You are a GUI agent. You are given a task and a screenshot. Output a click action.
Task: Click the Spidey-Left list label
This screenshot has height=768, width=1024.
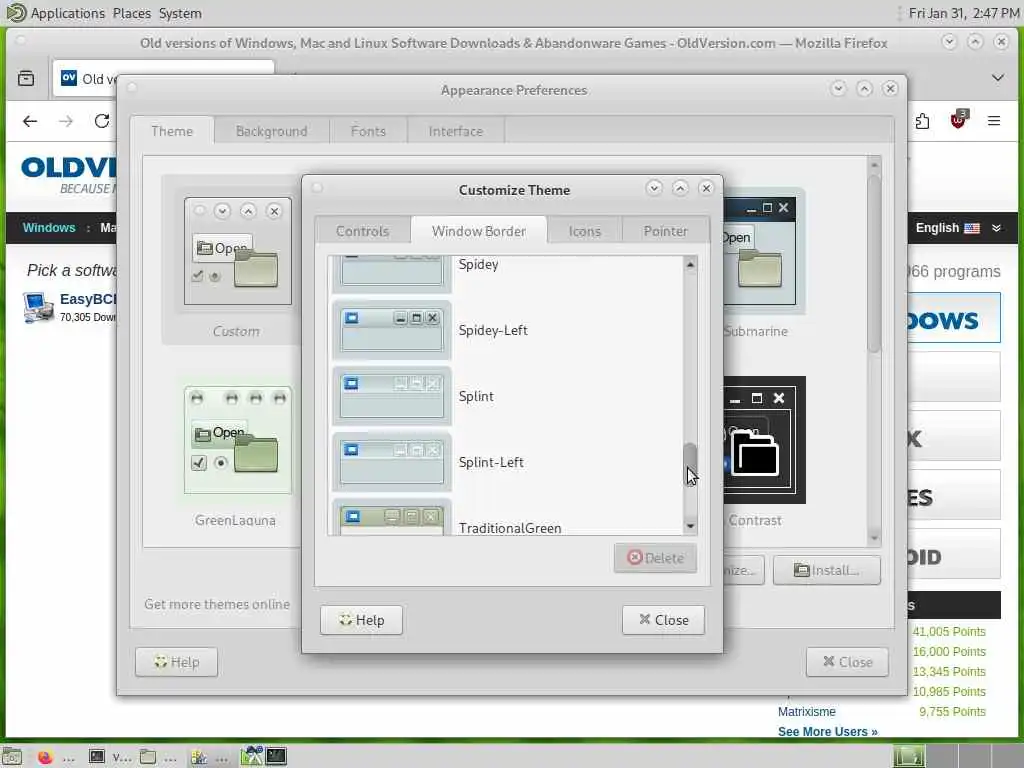pyautogui.click(x=493, y=330)
